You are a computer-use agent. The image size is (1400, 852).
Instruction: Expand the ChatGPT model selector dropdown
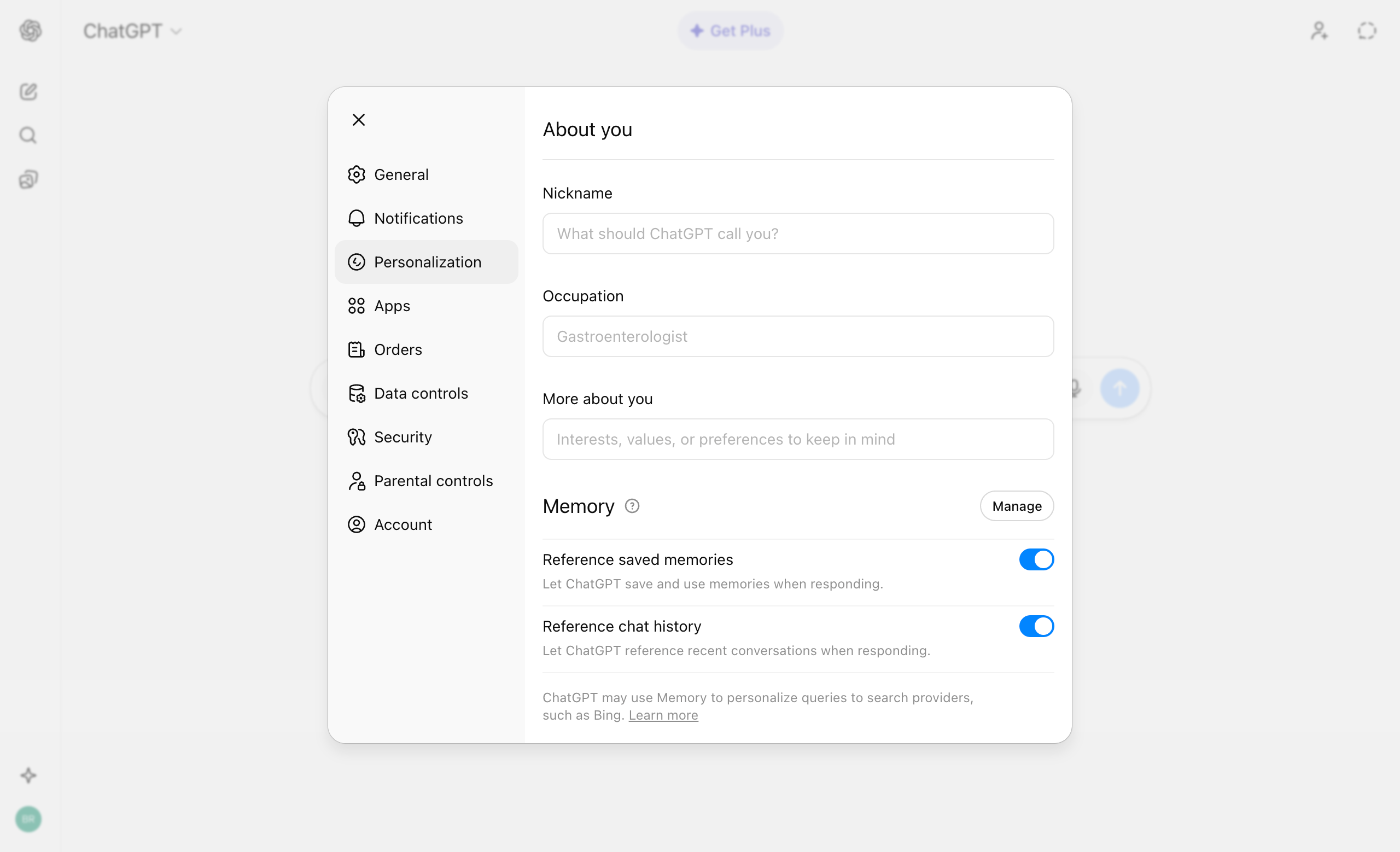click(x=132, y=31)
